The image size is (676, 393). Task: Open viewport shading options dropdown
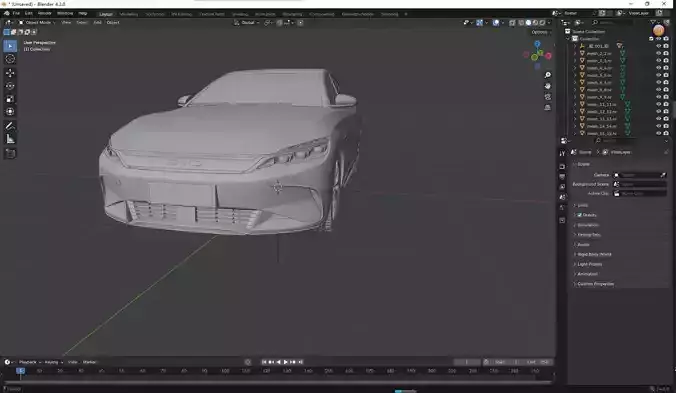pyautogui.click(x=549, y=22)
